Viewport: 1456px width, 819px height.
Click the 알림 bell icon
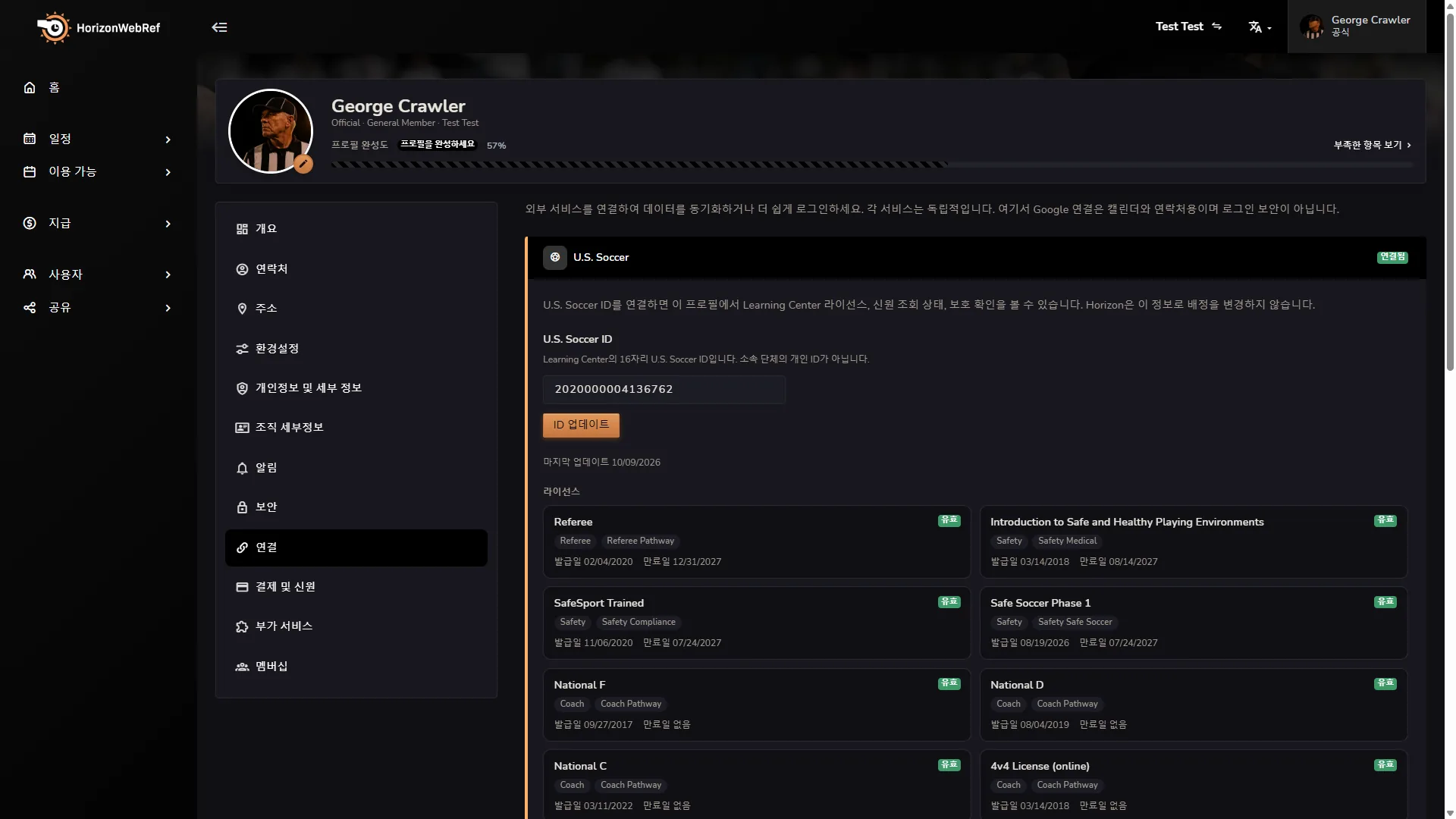pos(242,468)
